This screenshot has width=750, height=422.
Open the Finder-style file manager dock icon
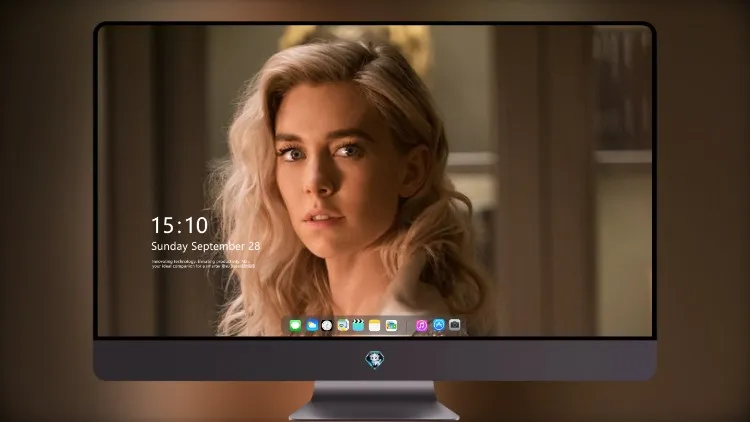tap(343, 325)
